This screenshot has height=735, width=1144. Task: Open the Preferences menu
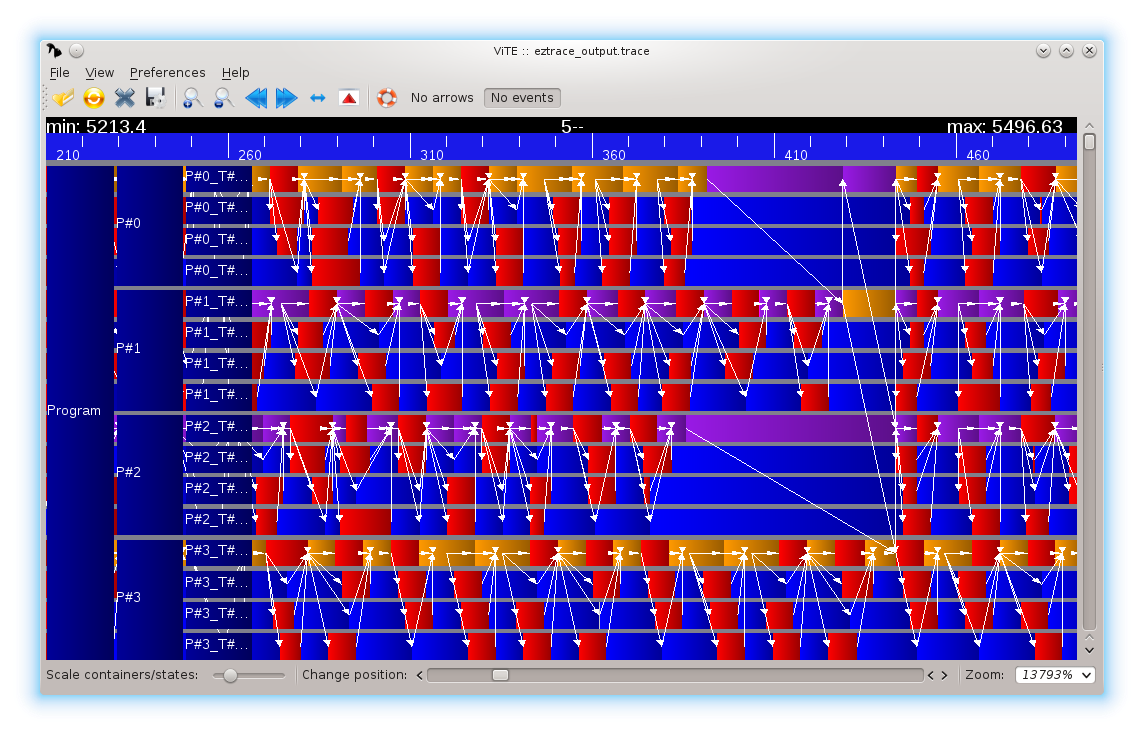167,73
